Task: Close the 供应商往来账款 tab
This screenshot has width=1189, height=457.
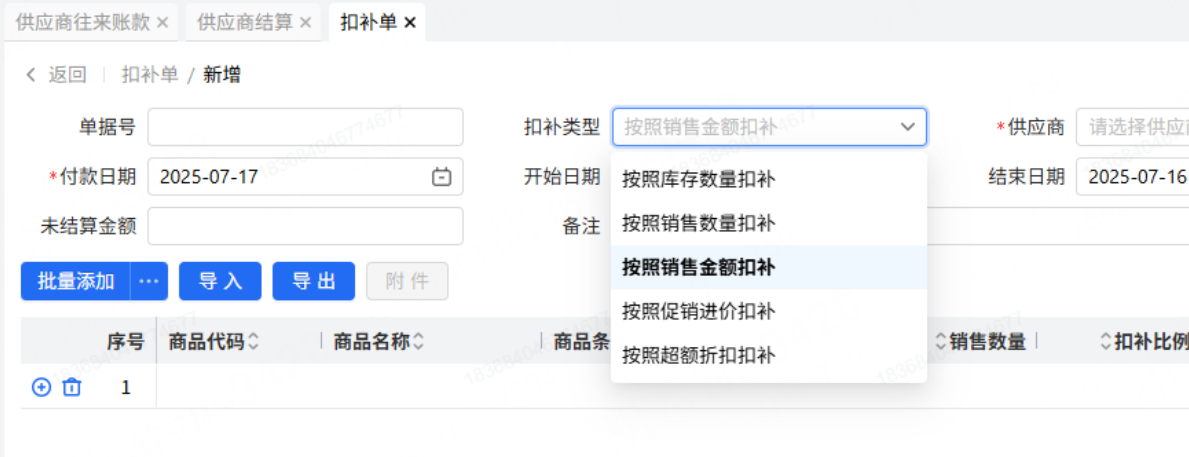Action: point(162,23)
